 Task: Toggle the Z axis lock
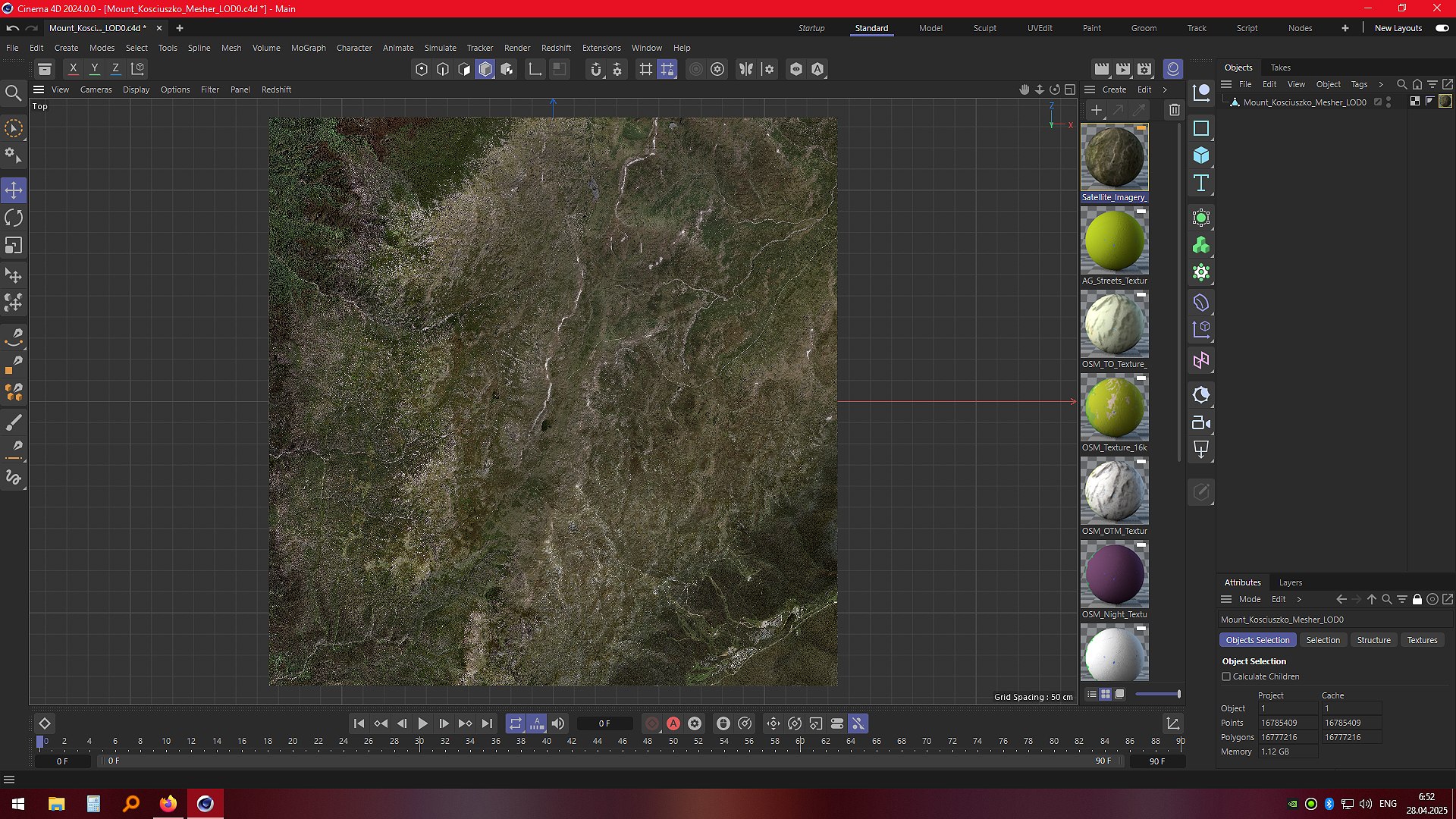click(116, 69)
